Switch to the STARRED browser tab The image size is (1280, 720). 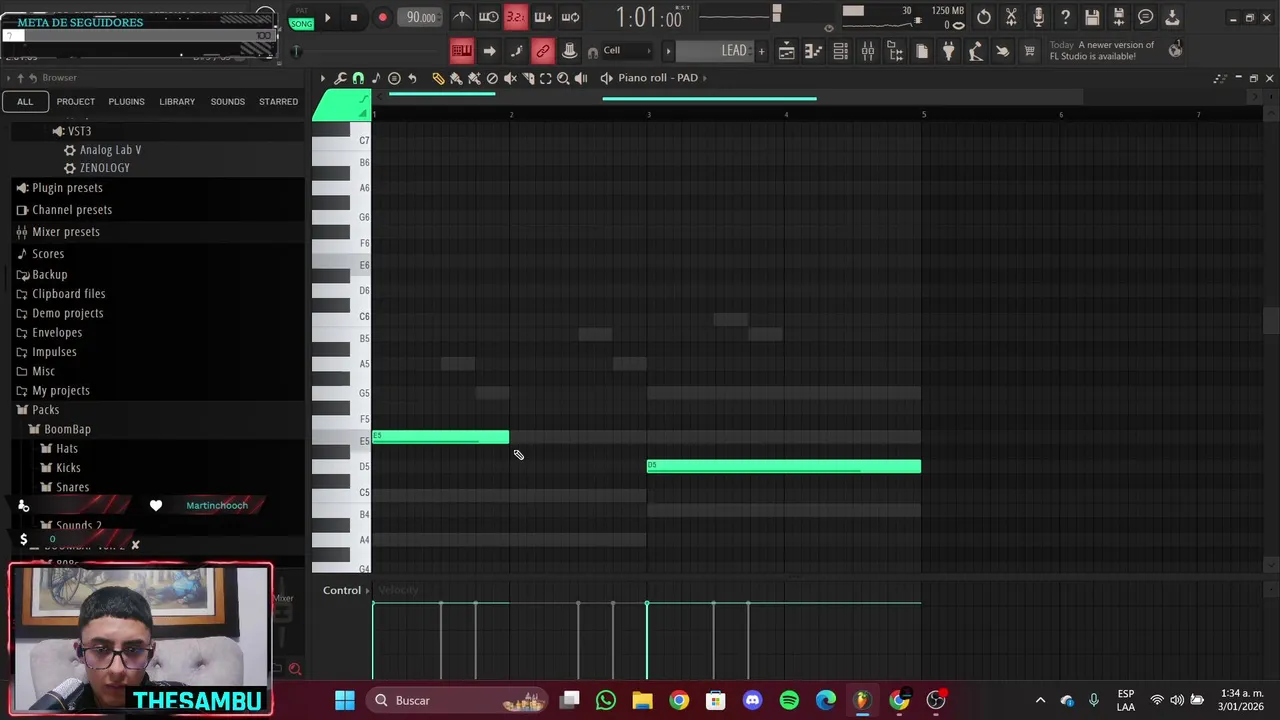(x=278, y=101)
